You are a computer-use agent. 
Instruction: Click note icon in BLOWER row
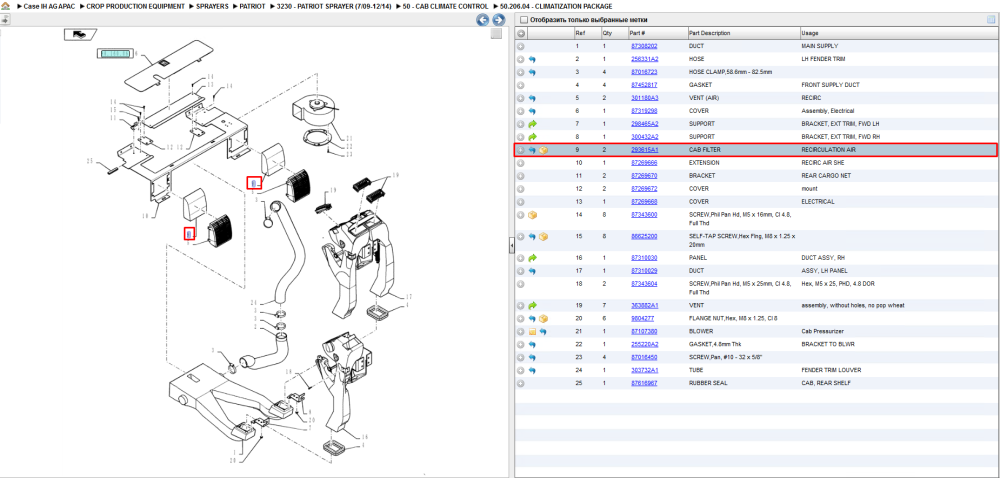click(533, 331)
